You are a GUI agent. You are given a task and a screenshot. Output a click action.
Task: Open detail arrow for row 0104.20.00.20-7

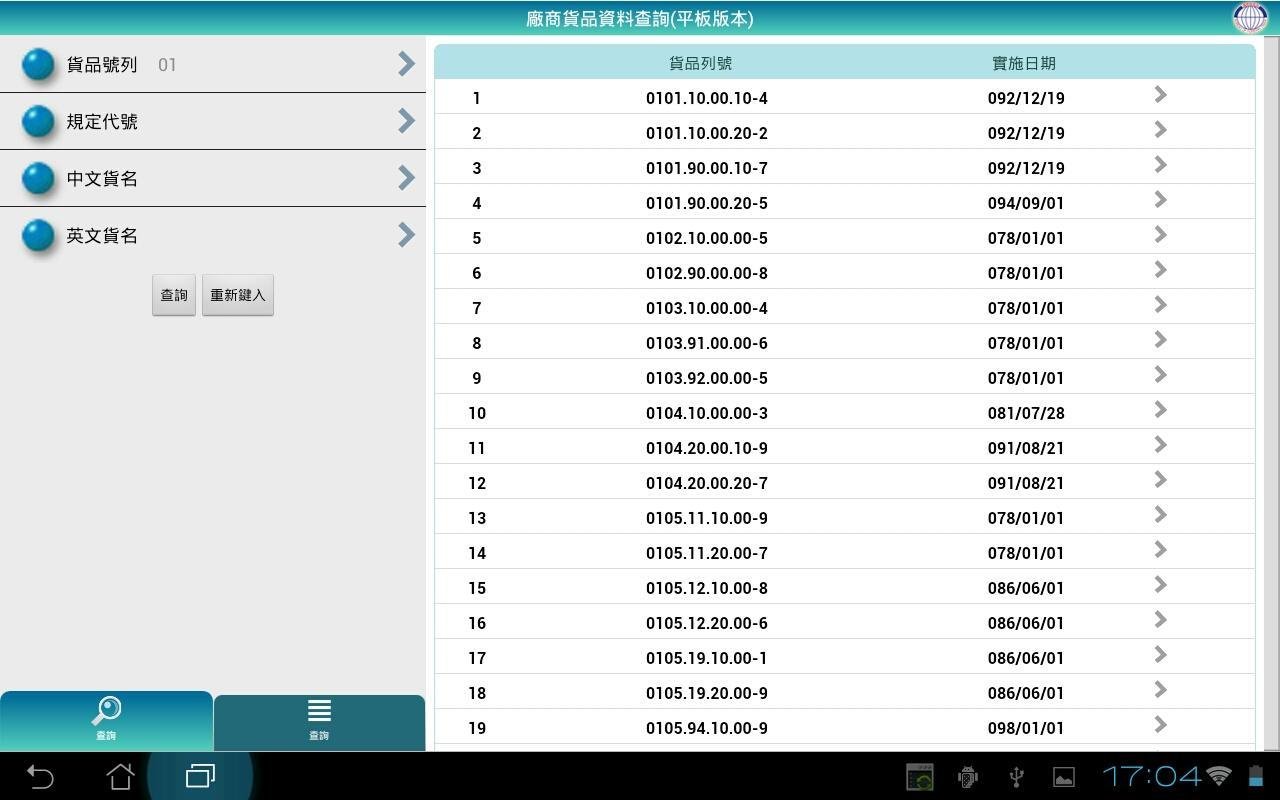coord(1160,479)
